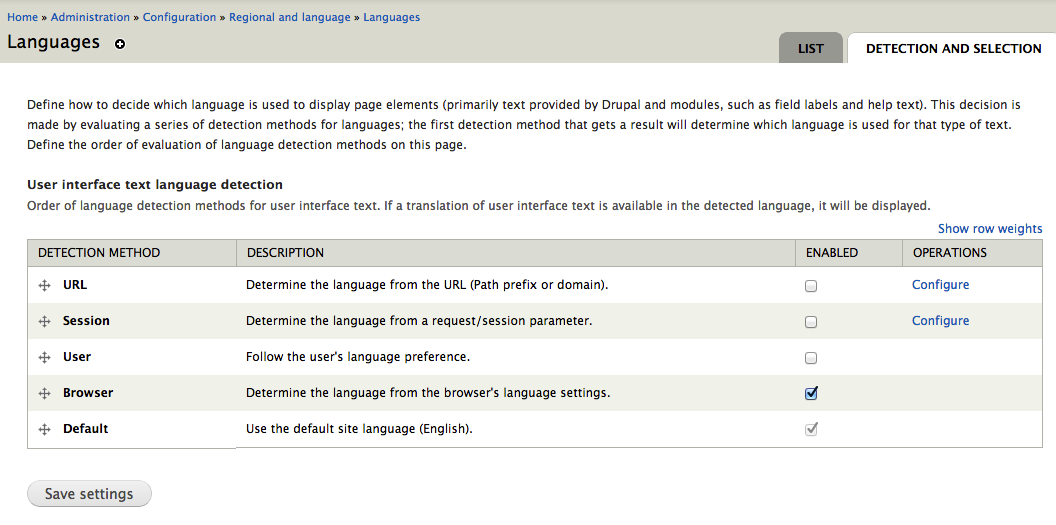Open Configure link for Session method
This screenshot has width=1056, height=525.
point(940,321)
